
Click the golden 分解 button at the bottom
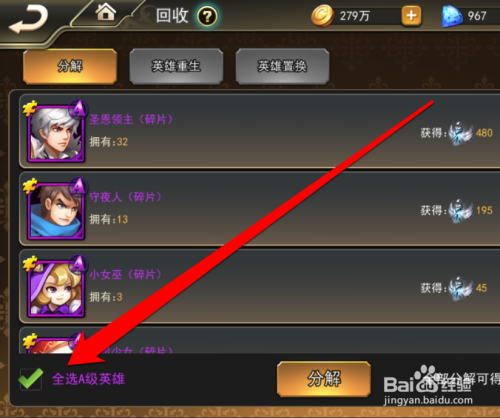(324, 379)
